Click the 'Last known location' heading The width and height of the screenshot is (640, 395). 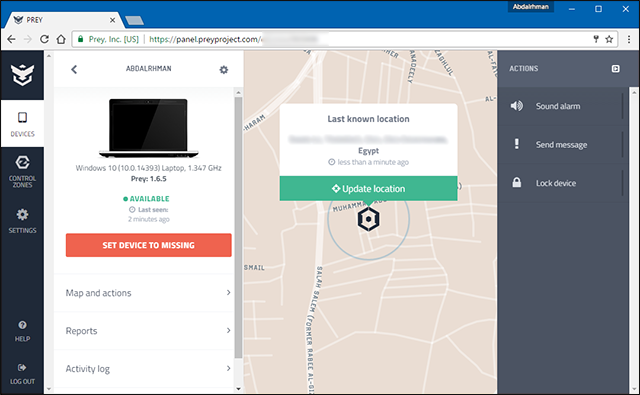tap(368, 119)
